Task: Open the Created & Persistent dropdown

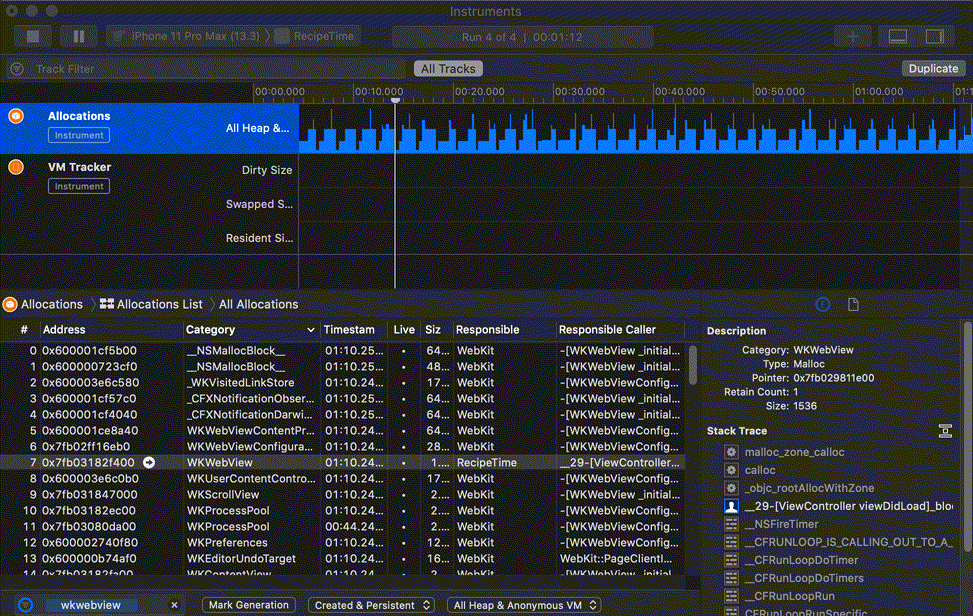Action: click(372, 605)
